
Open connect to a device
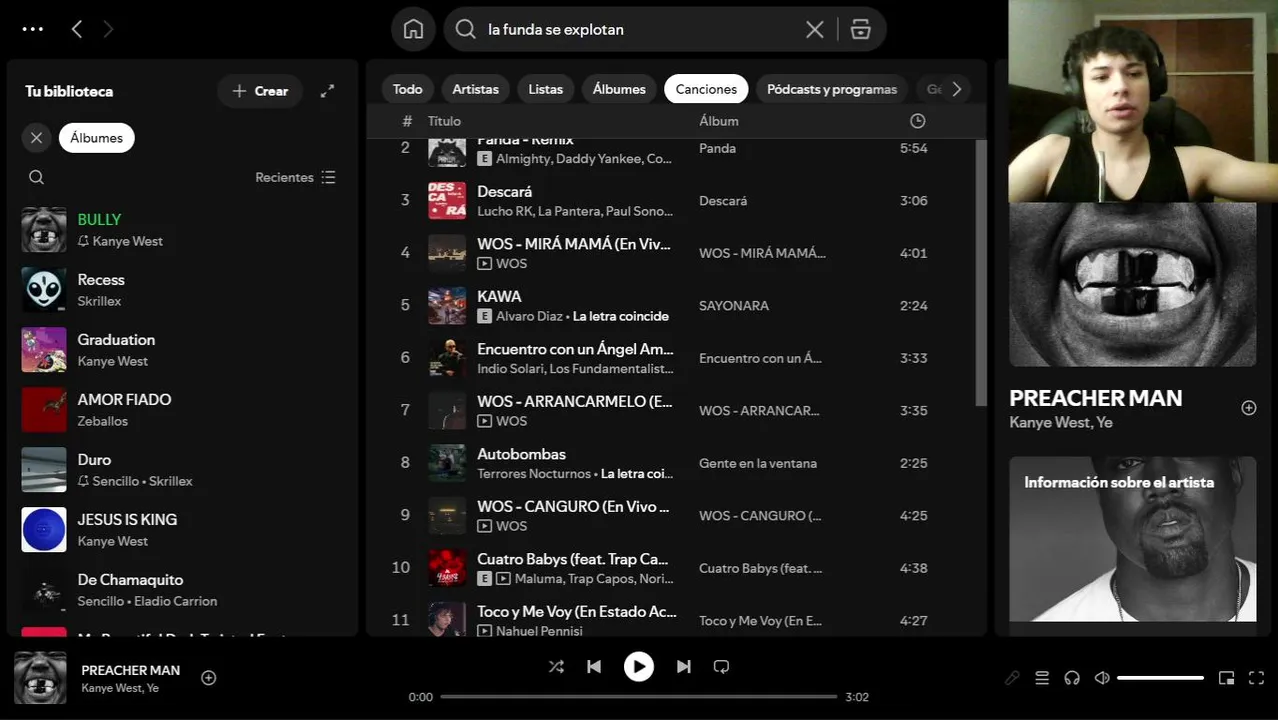pos(1072,678)
